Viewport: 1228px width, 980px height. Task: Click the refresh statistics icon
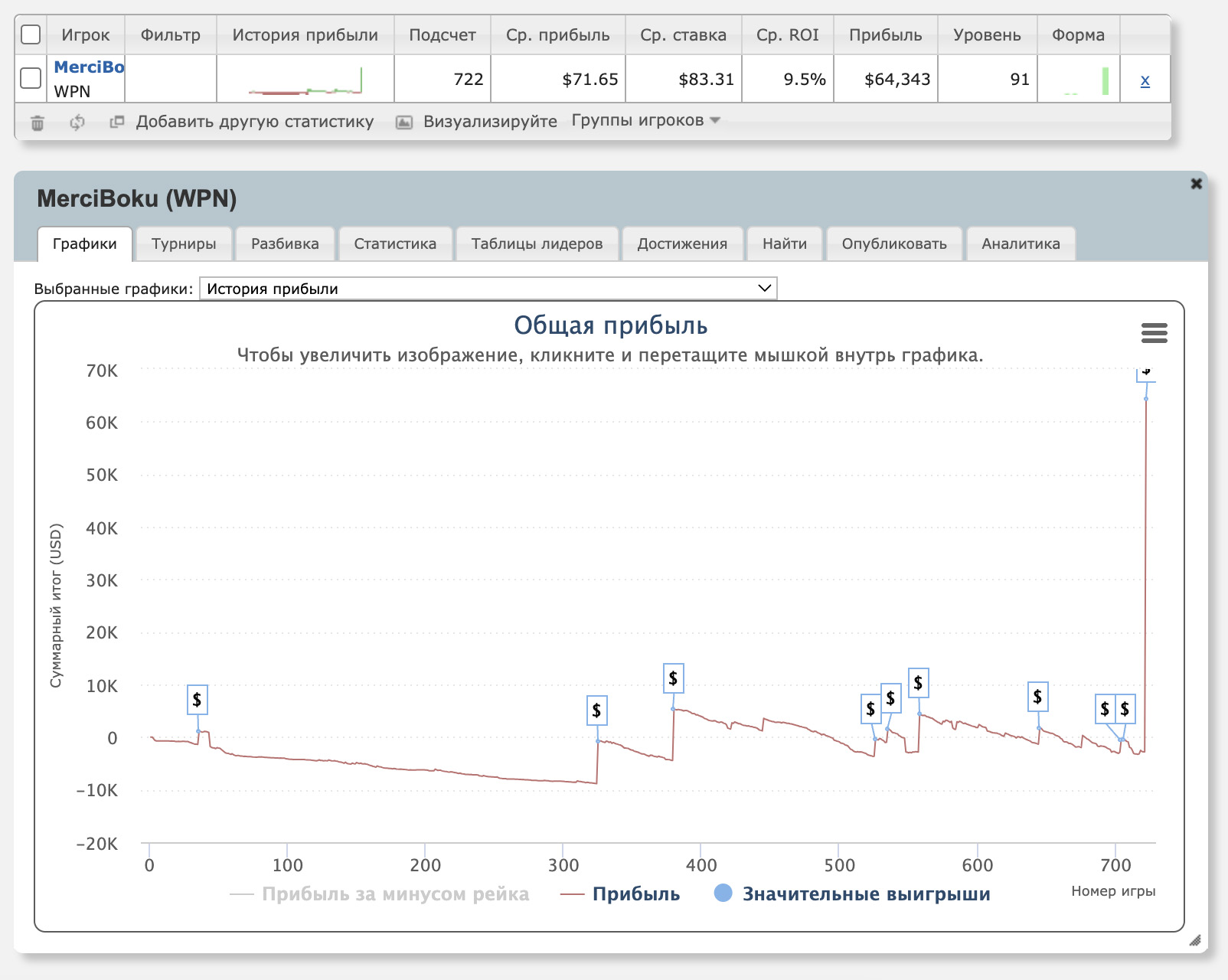click(77, 122)
